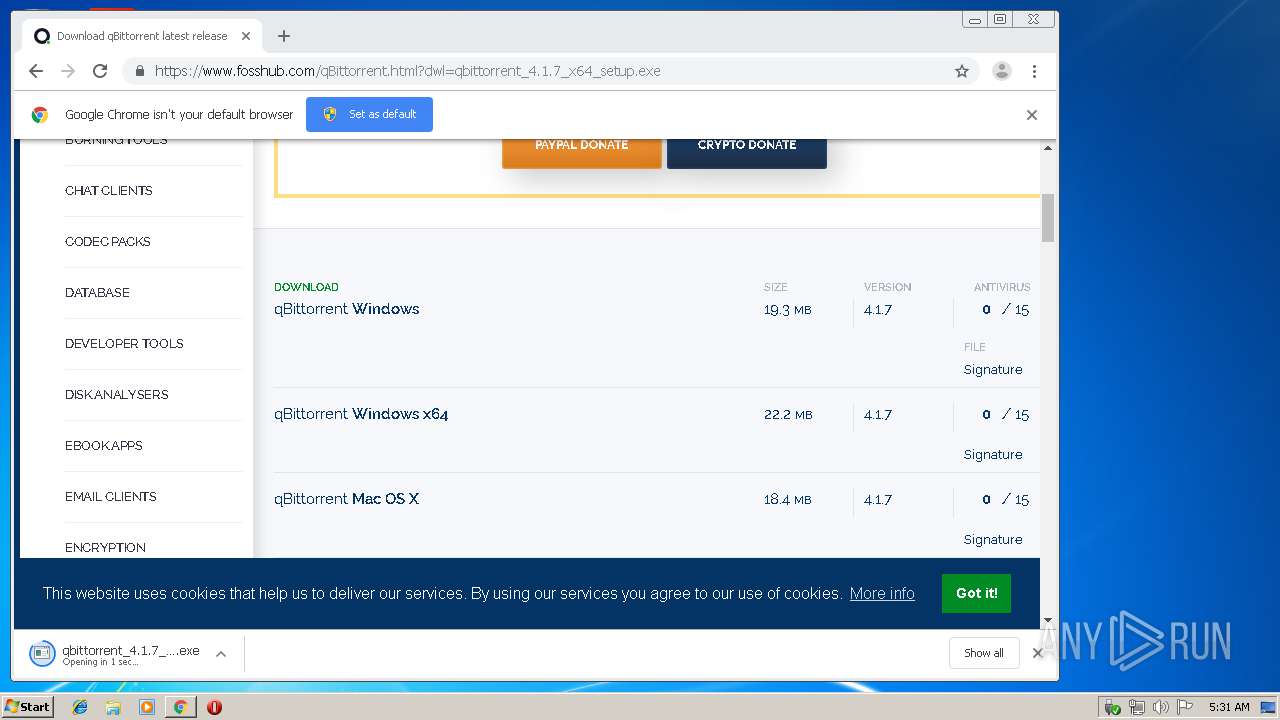
Task: Open the Windows Start menu
Action: [27, 707]
